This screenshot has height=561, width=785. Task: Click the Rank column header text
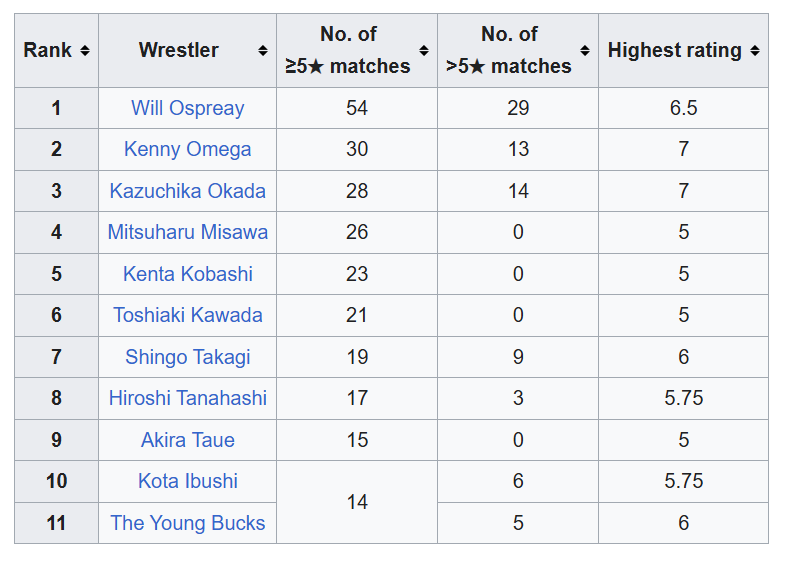tap(48, 51)
